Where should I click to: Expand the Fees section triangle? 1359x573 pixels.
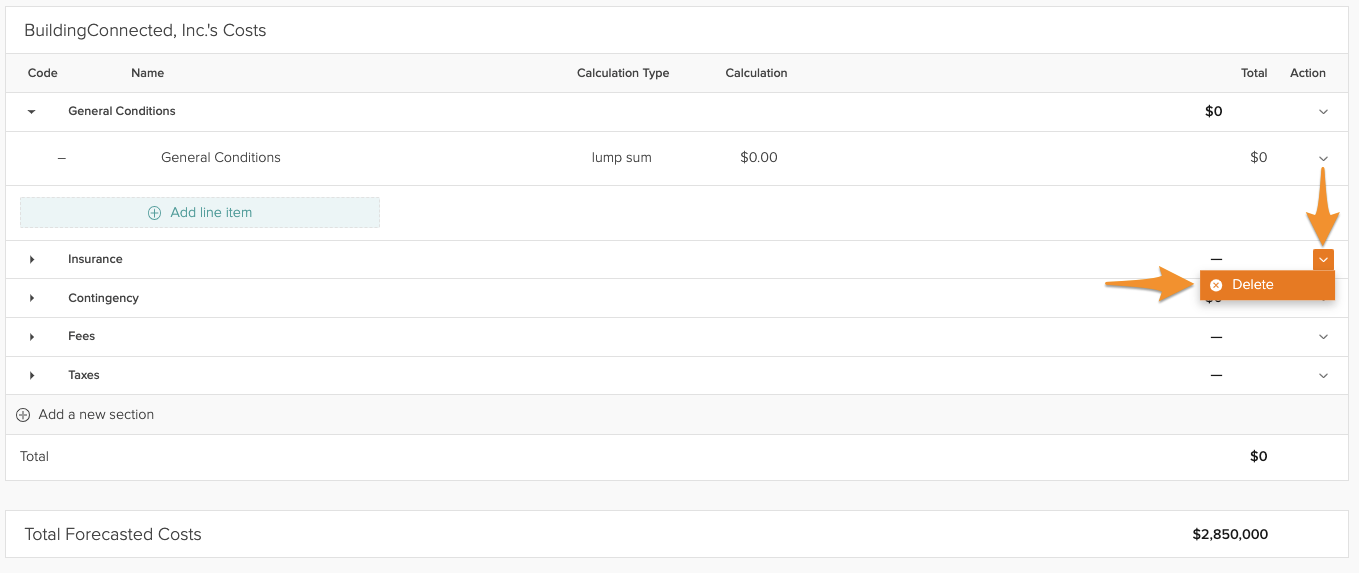[x=32, y=337]
